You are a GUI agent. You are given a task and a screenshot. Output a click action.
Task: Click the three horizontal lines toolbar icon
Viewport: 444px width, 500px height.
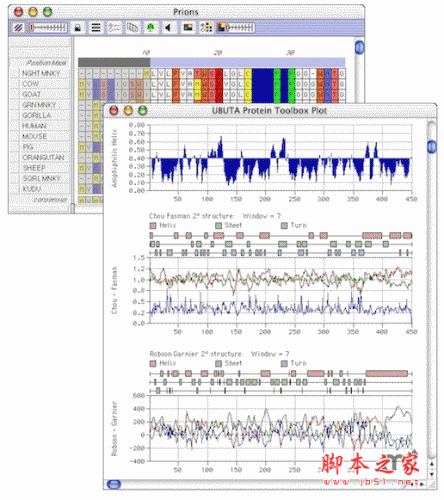click(96, 28)
